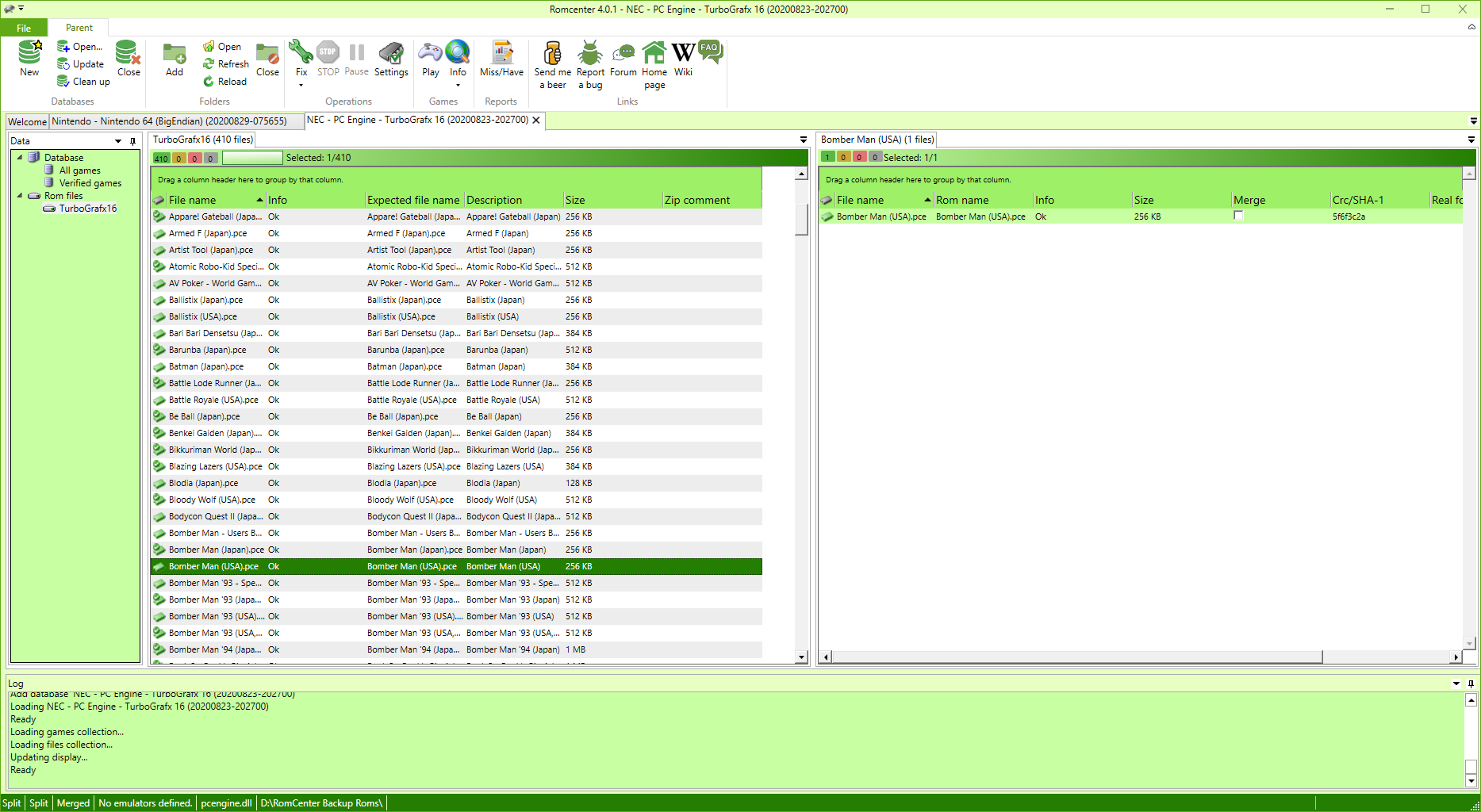Select Bomber Man (USA) (1 files) tab
This screenshot has height=812, width=1481.
(x=877, y=140)
